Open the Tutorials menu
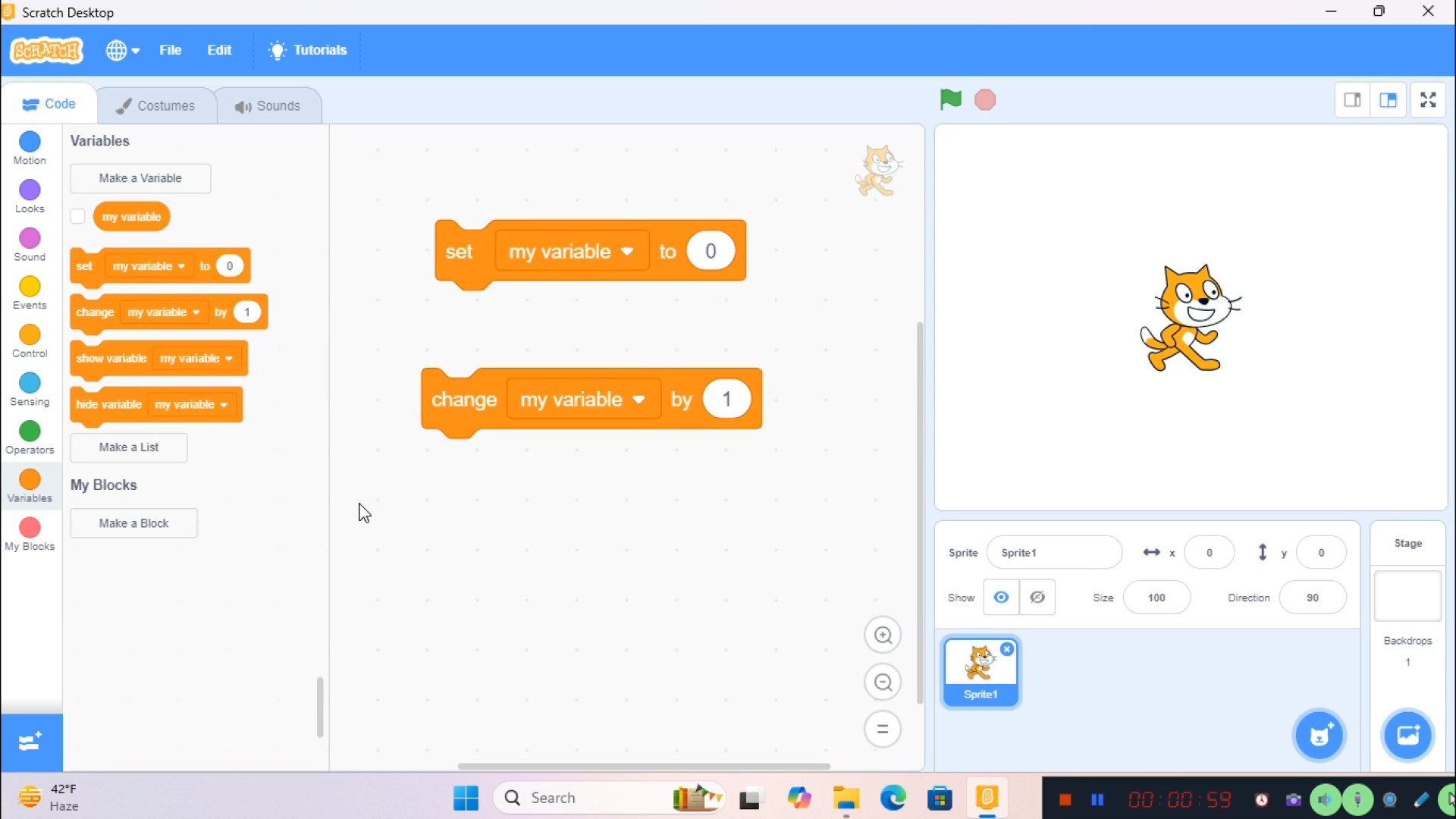Image resolution: width=1456 pixels, height=819 pixels. point(307,50)
